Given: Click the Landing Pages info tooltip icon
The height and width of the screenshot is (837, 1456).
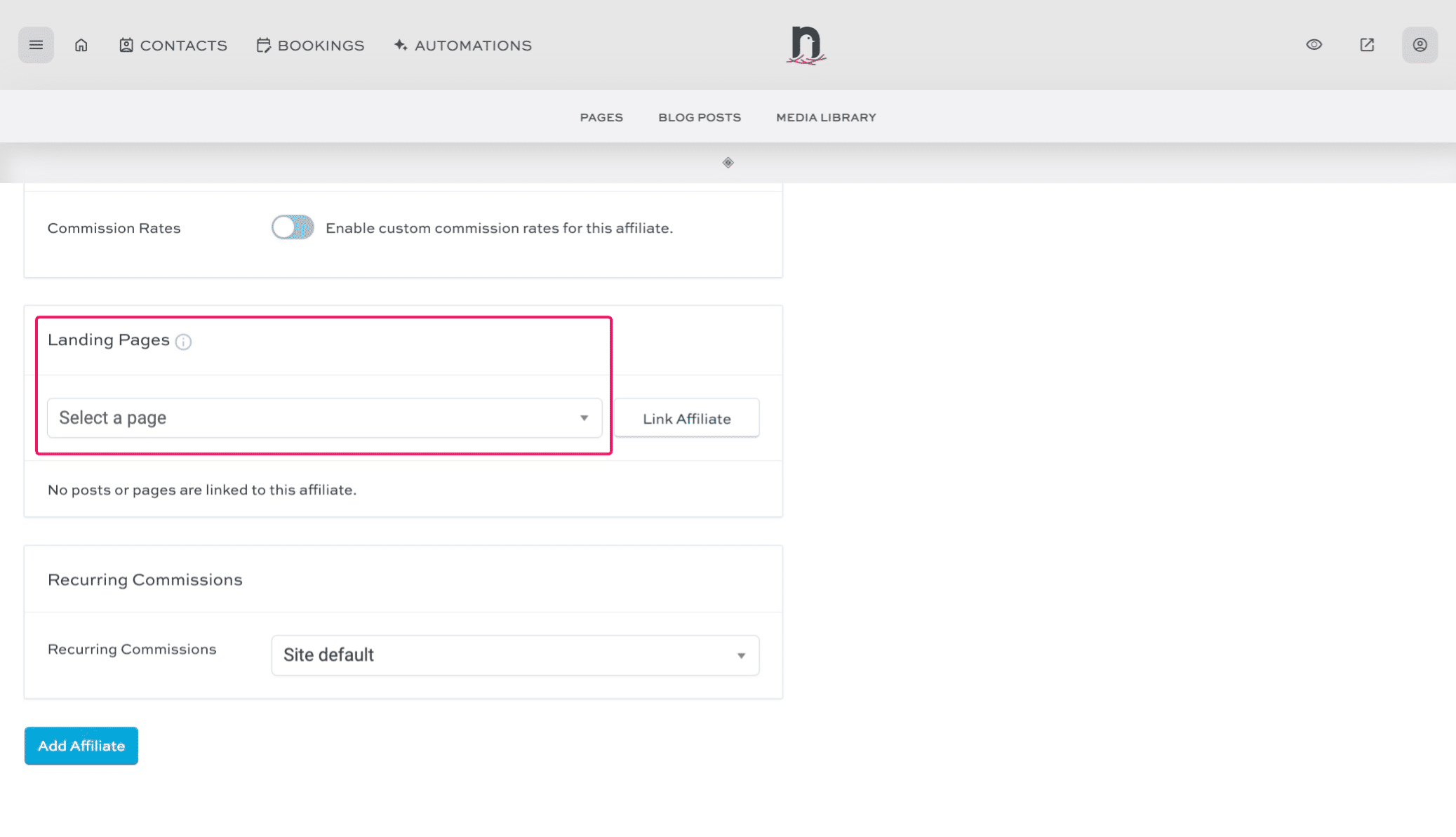Looking at the screenshot, I should [184, 342].
